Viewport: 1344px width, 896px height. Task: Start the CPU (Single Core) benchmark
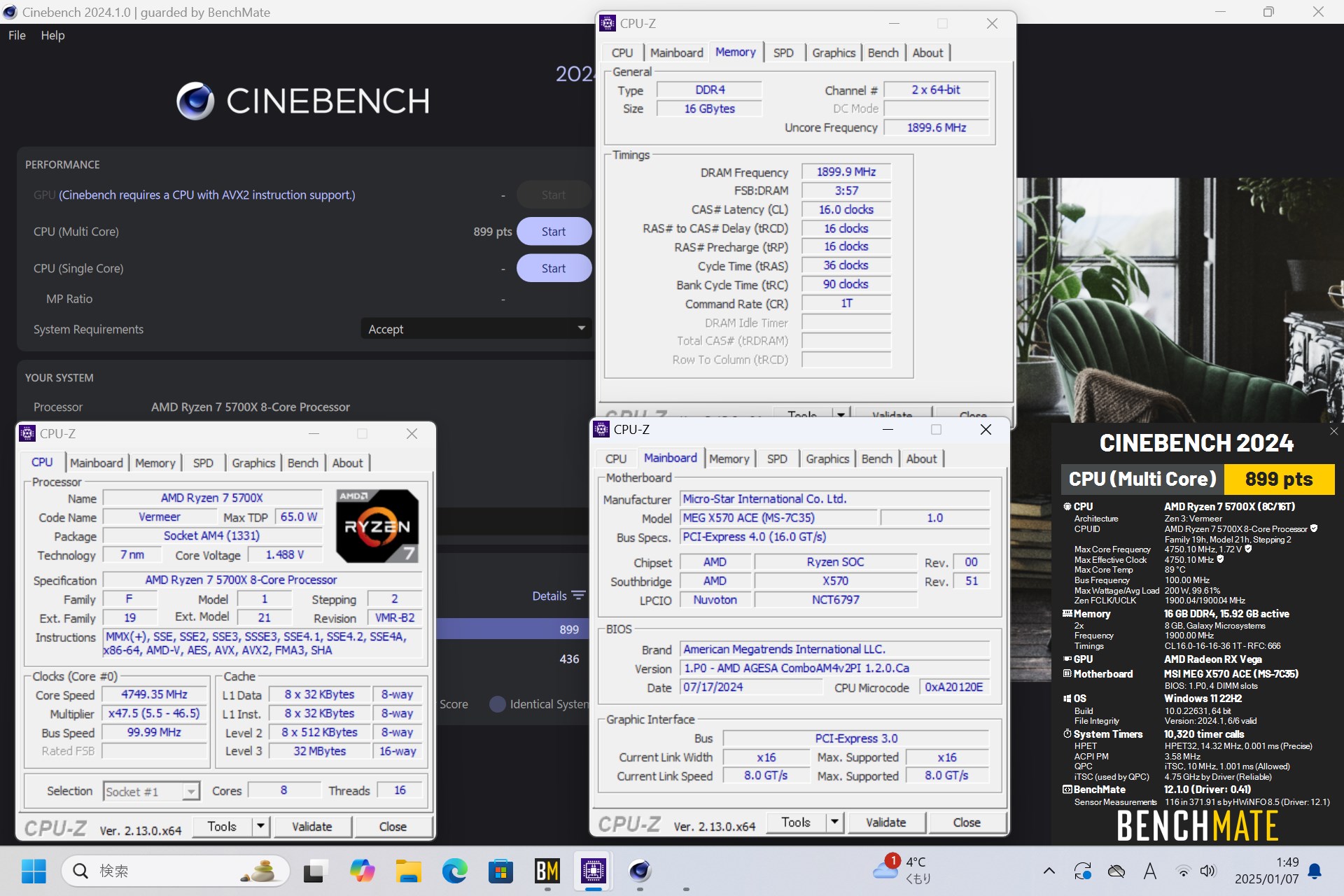[x=554, y=268]
